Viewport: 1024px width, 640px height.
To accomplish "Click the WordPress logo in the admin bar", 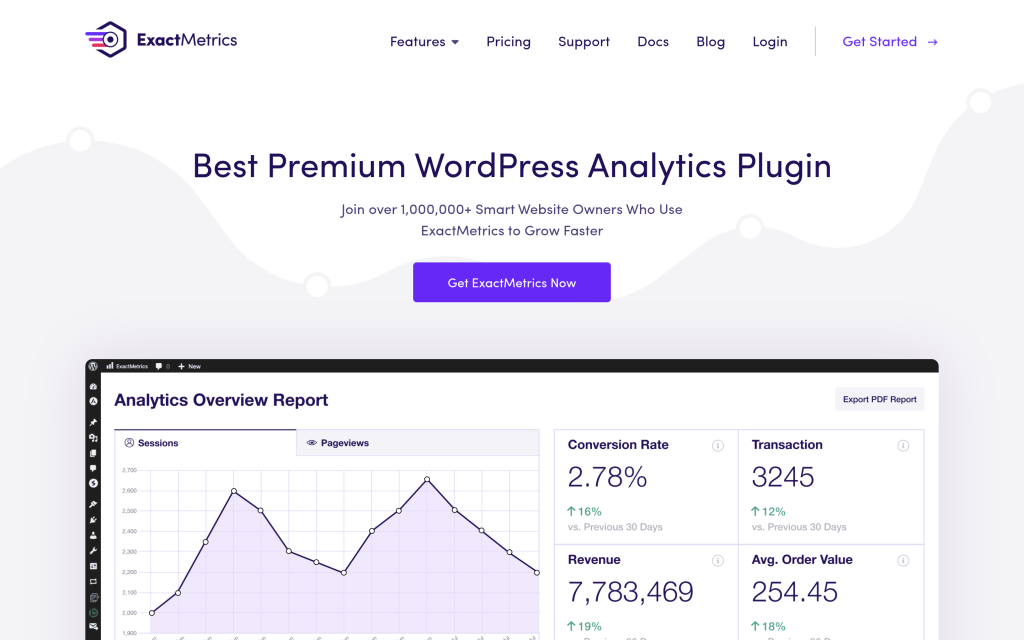I will (93, 366).
